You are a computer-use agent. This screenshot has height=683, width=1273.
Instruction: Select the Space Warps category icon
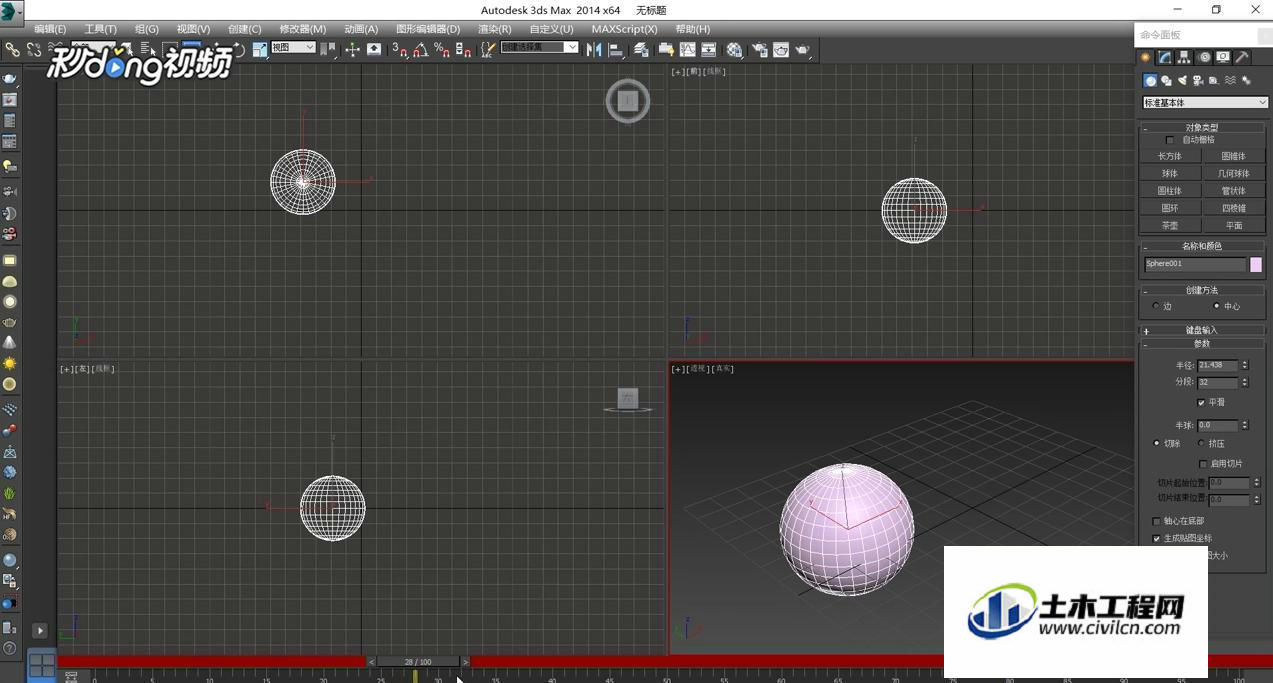pyautogui.click(x=1230, y=81)
